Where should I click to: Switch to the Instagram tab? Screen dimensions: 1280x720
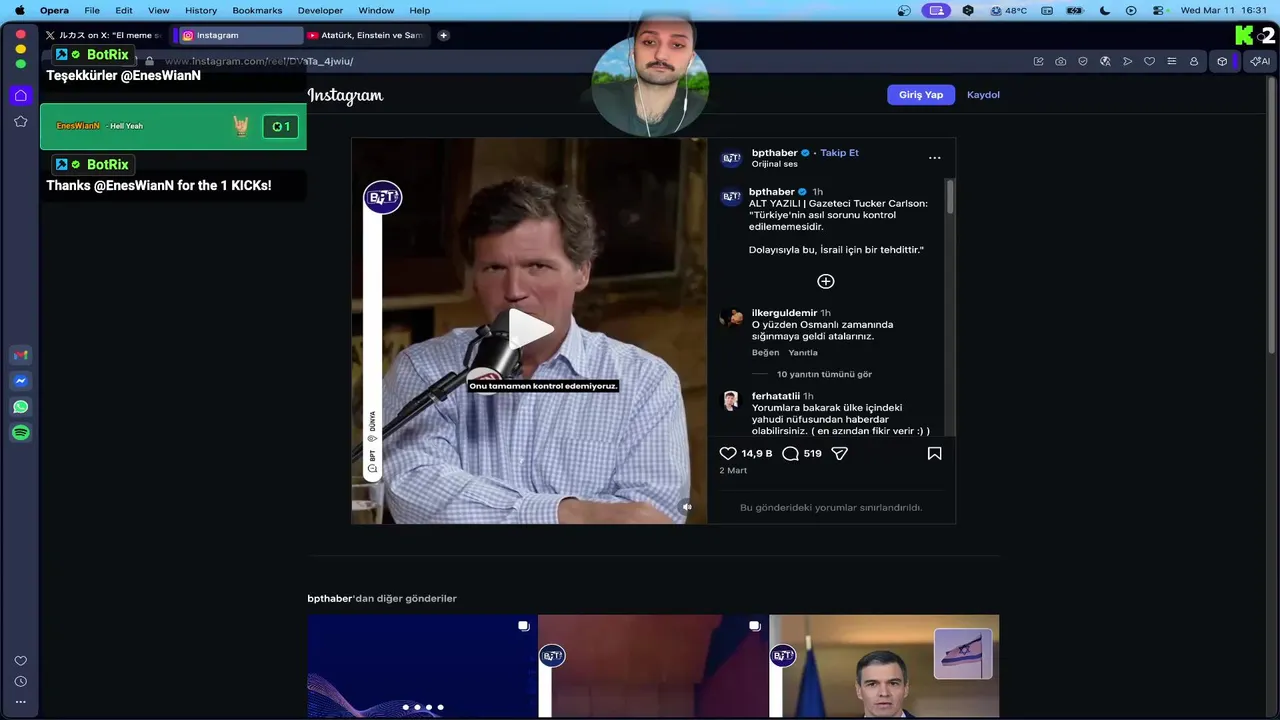coord(240,35)
